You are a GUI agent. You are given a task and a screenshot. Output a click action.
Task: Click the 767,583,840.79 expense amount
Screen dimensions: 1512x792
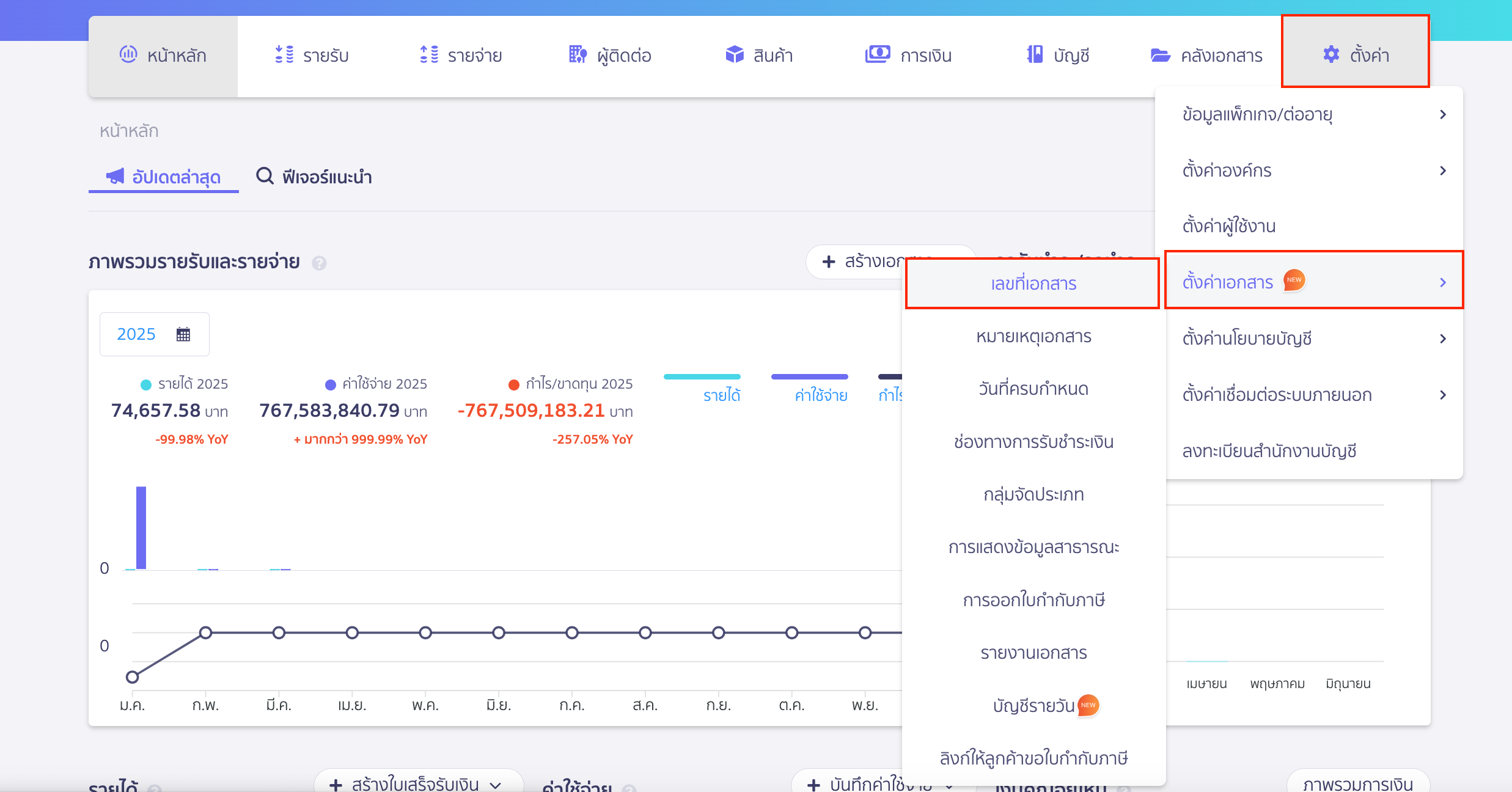point(329,410)
